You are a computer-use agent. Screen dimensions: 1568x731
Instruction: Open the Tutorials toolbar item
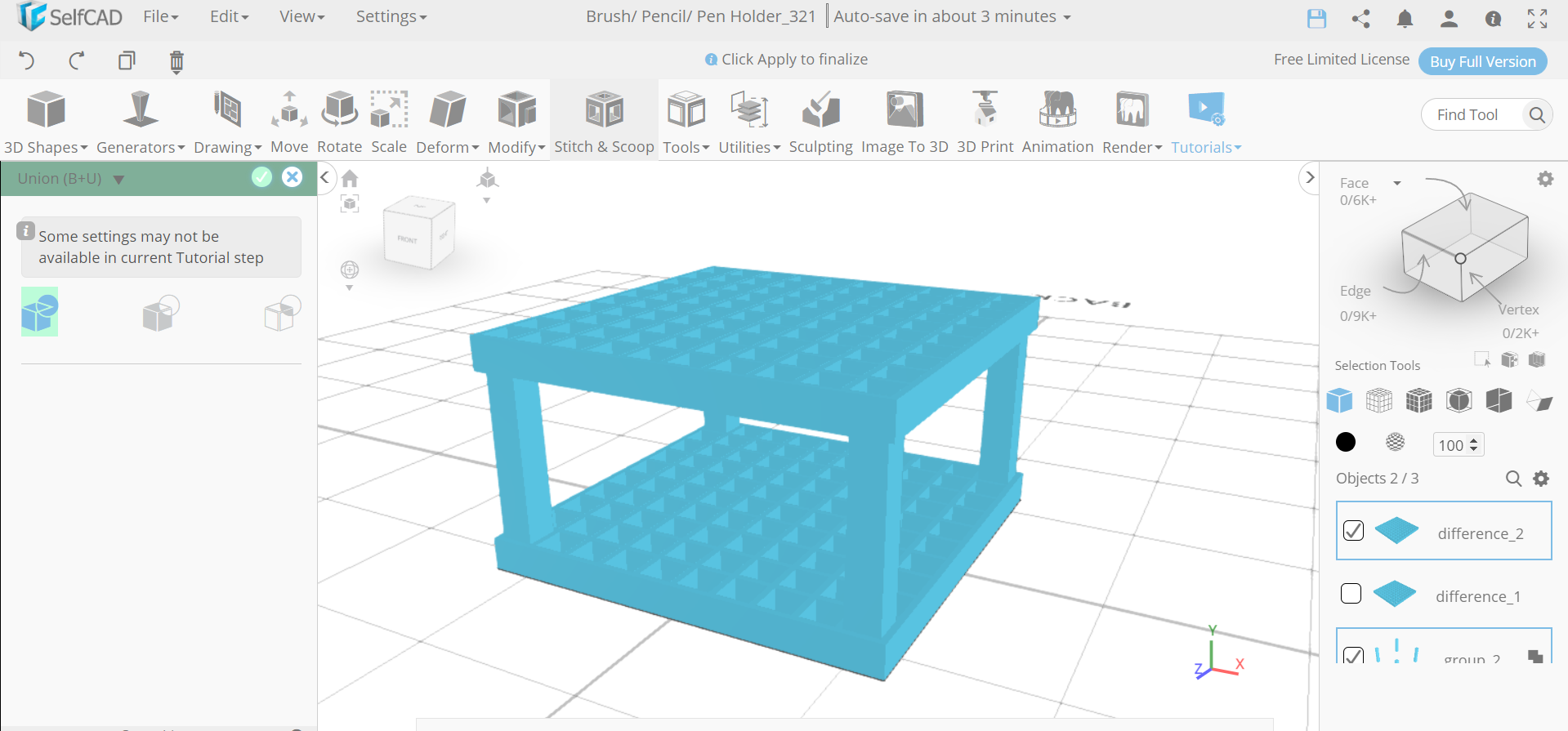[1206, 122]
